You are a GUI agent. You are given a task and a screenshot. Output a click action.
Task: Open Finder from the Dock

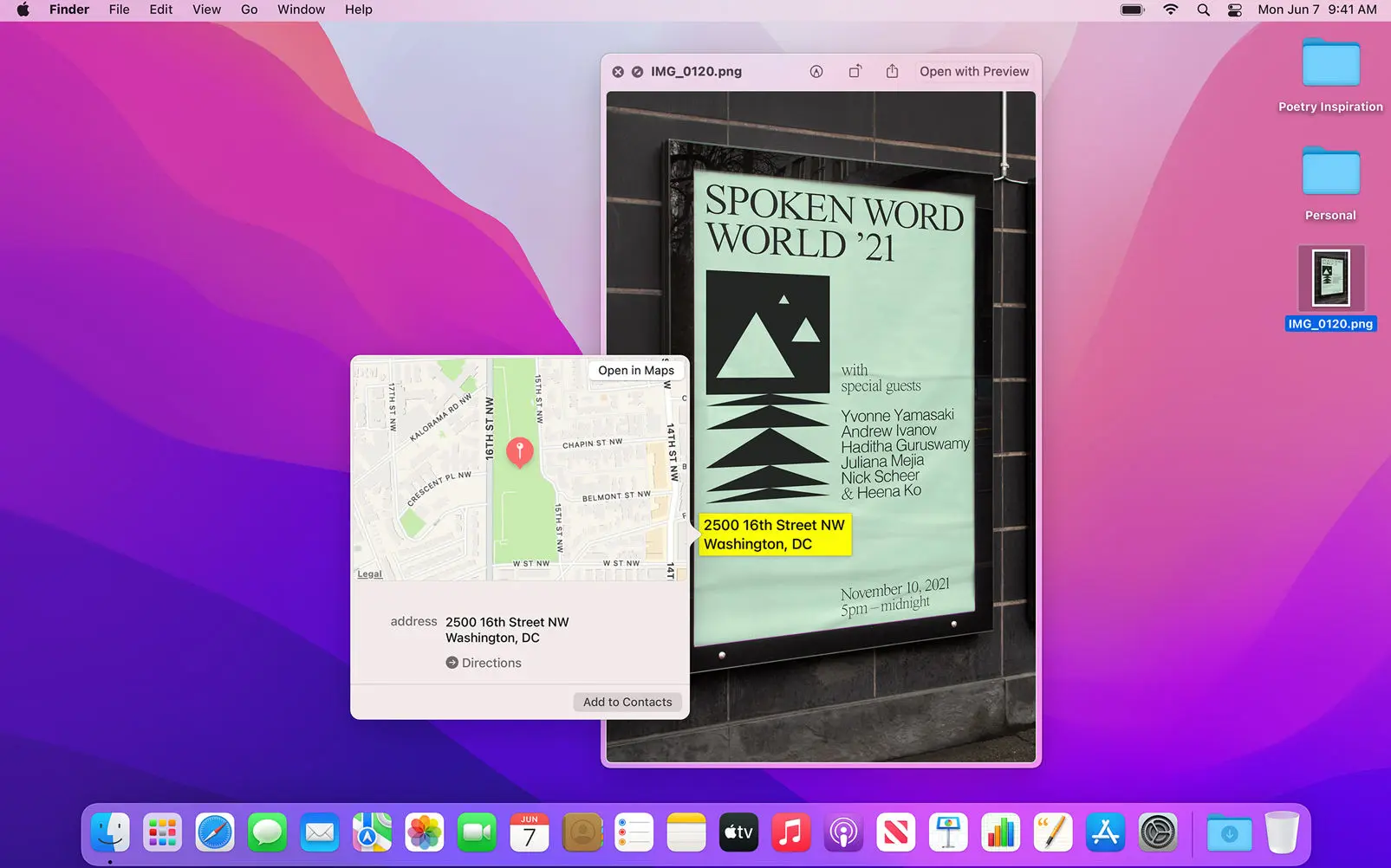point(110,833)
